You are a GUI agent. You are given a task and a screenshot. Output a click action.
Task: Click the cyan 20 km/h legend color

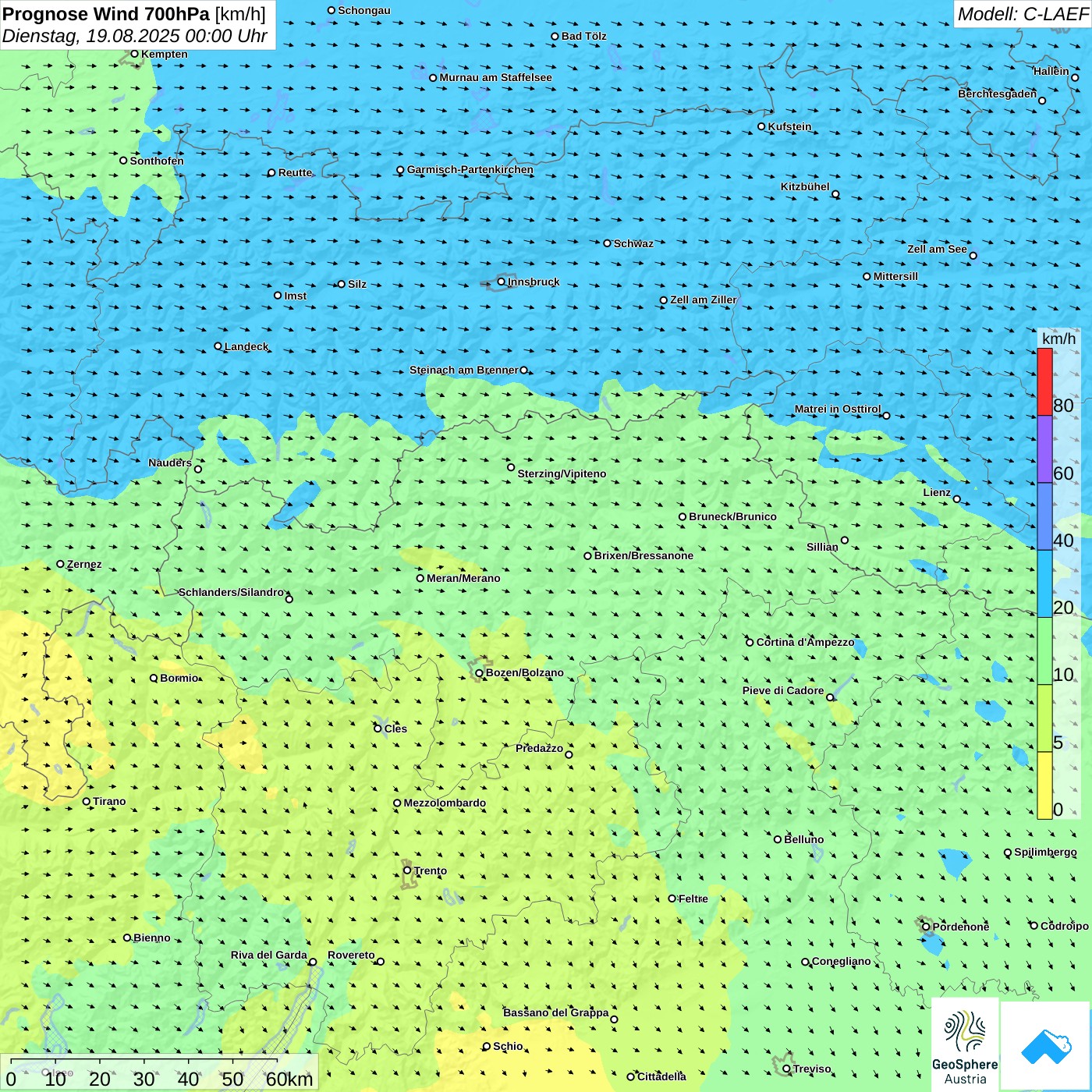1044,583
